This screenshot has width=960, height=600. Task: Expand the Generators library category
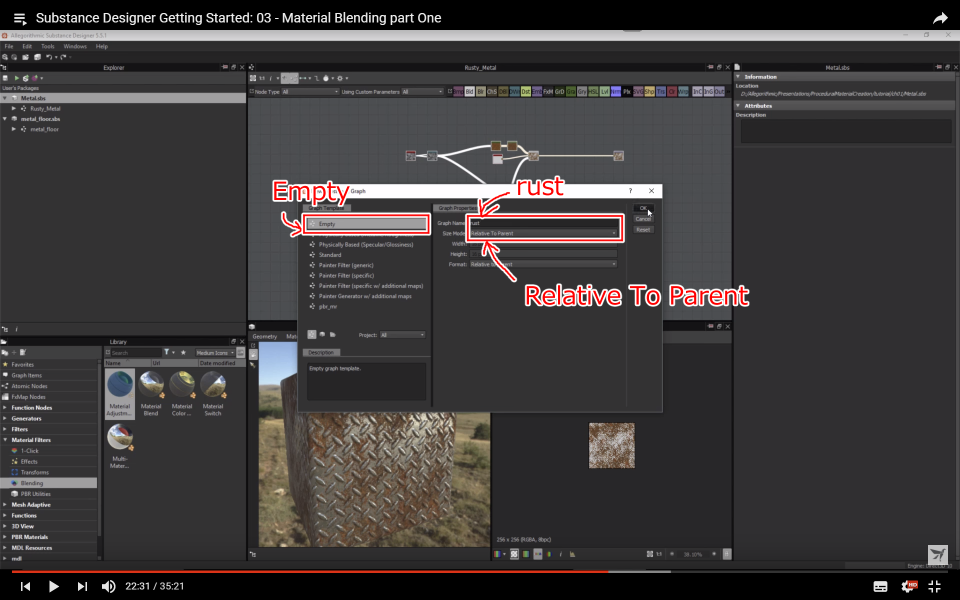click(5, 419)
